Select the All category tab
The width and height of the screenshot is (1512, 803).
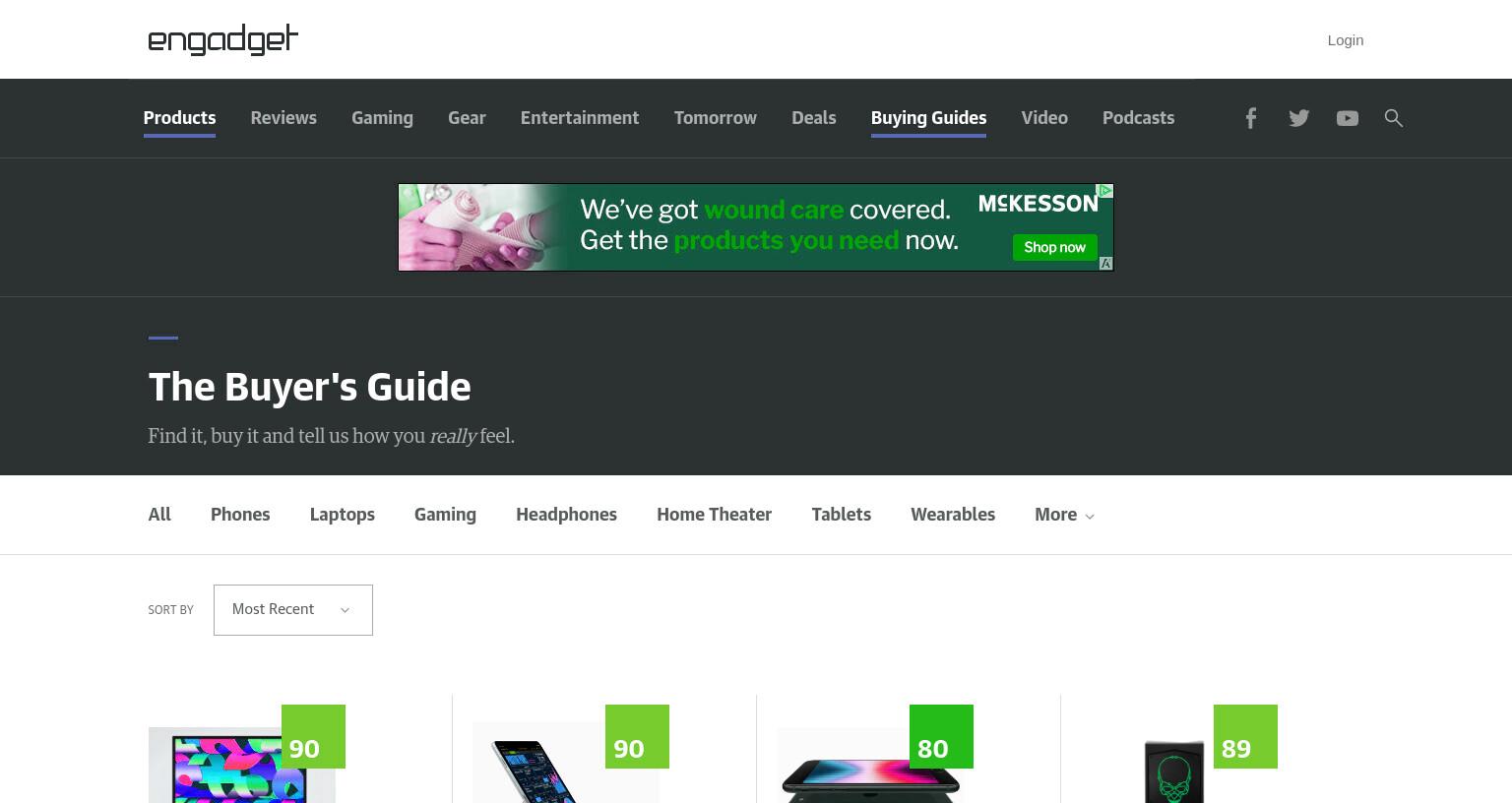[159, 515]
